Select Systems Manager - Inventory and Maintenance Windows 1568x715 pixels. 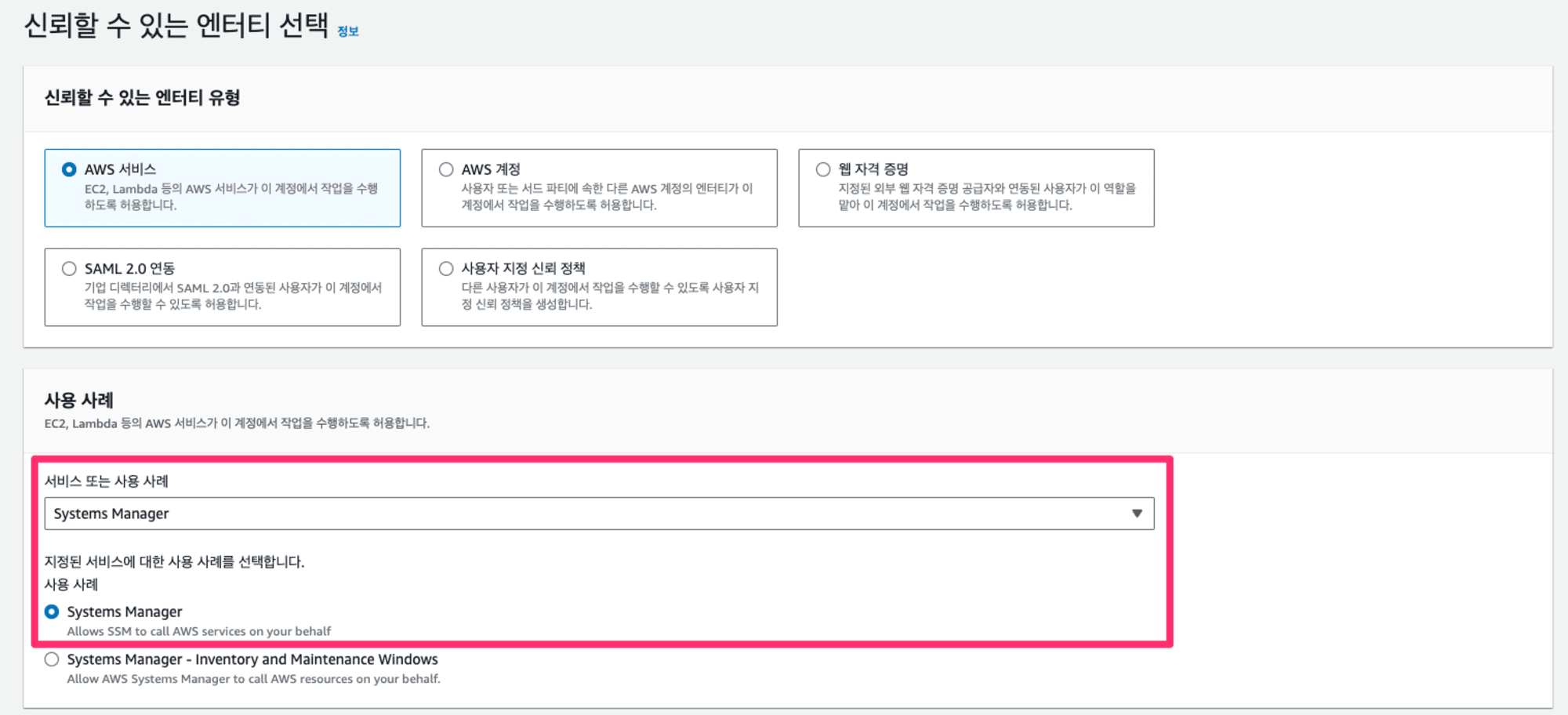pyautogui.click(x=52, y=659)
